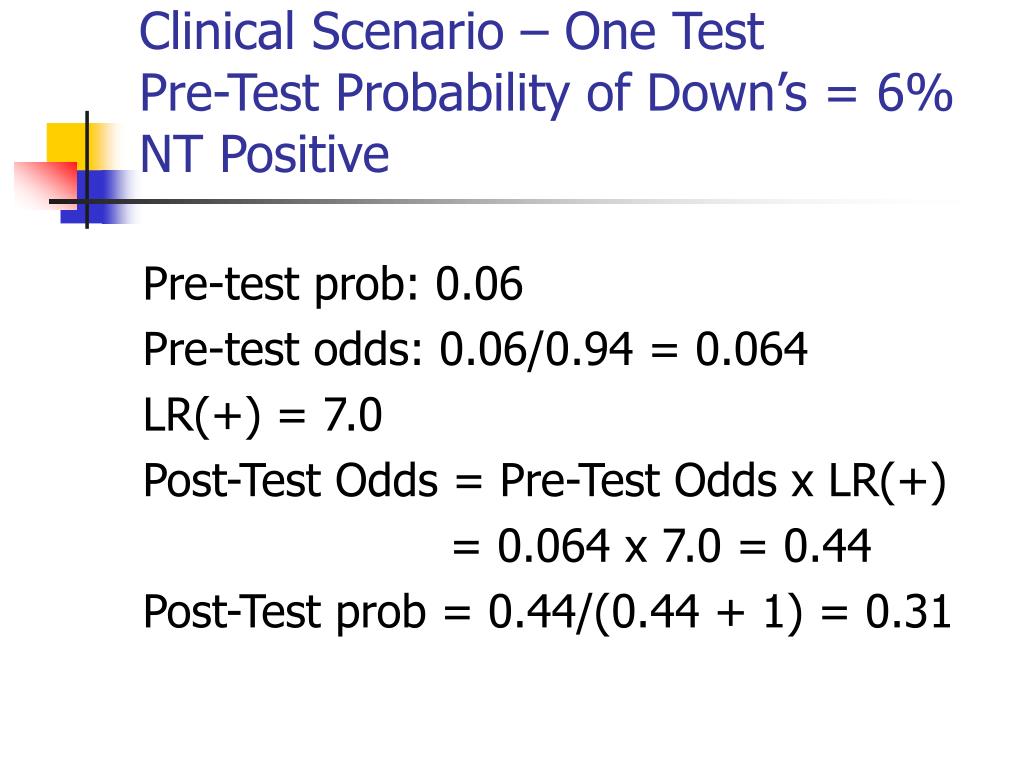Click the 'Pre-test odds: 0.06/0.94 = 0.064' line
Screen dimensions: 1024x768
[475, 349]
